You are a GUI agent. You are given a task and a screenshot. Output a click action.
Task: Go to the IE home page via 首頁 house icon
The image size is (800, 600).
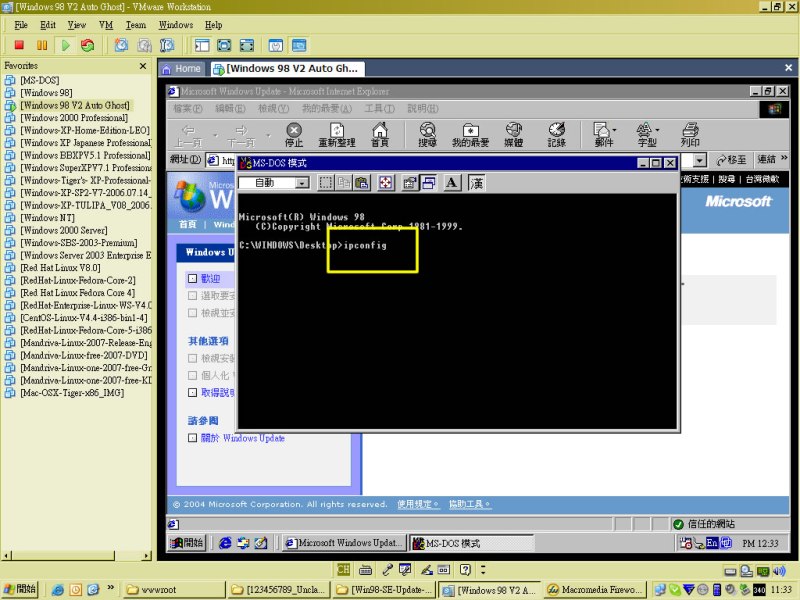tap(380, 134)
